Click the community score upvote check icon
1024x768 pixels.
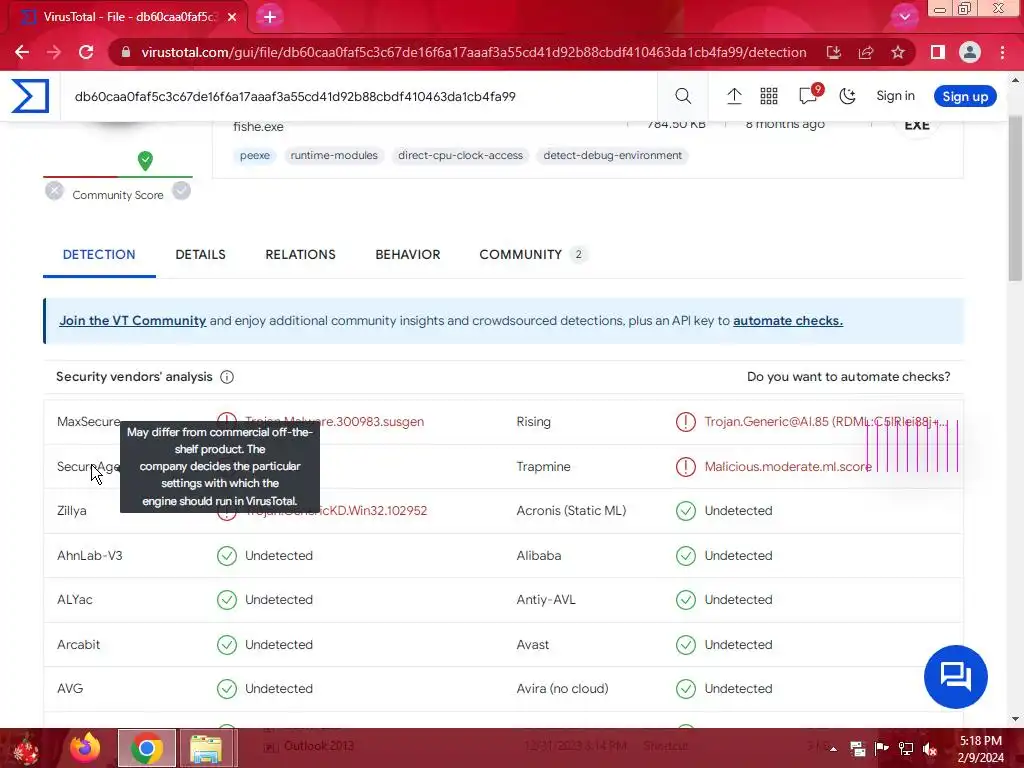pos(182,191)
